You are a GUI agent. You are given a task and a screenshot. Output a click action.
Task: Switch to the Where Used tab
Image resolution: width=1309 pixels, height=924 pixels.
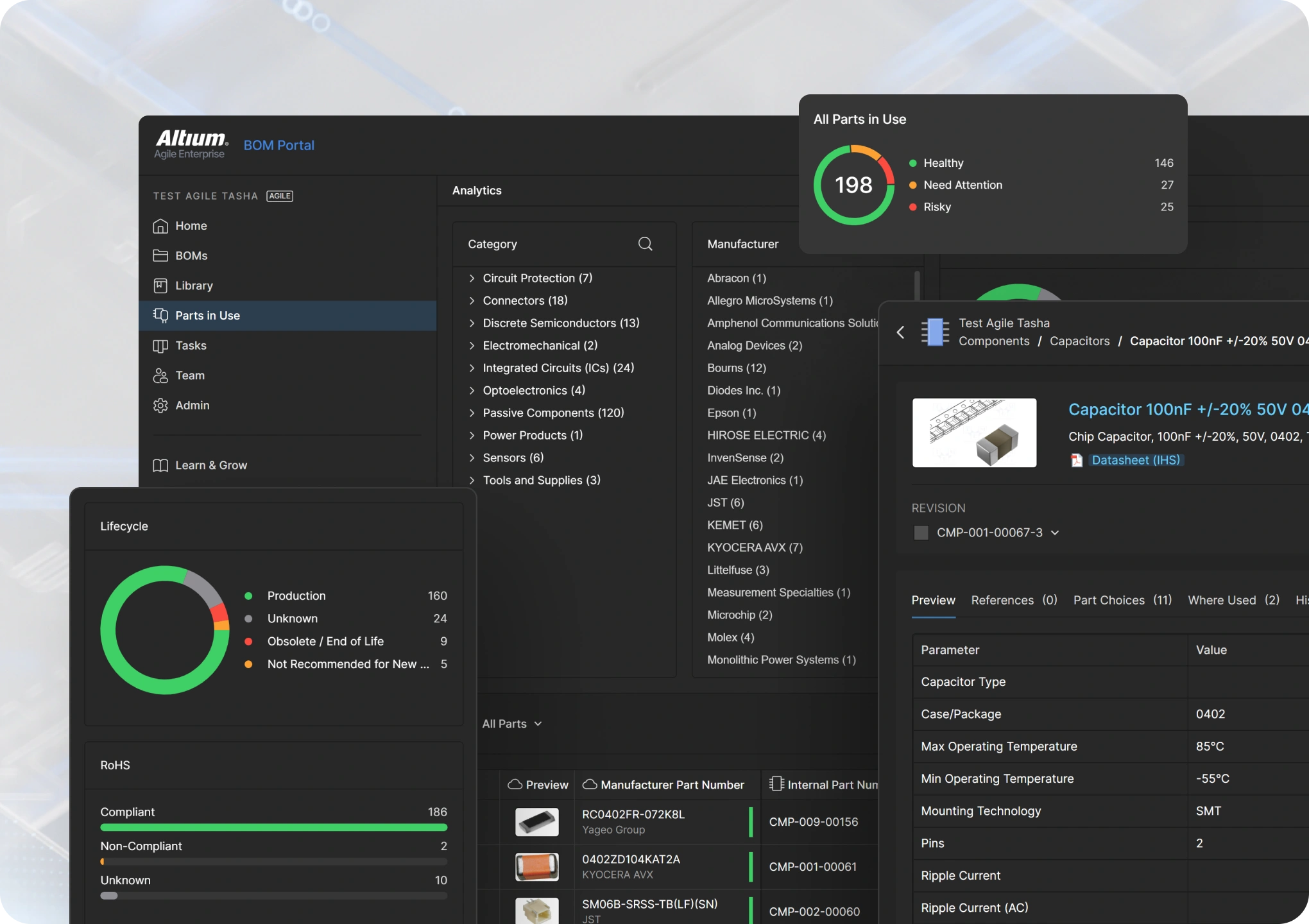click(x=1233, y=600)
